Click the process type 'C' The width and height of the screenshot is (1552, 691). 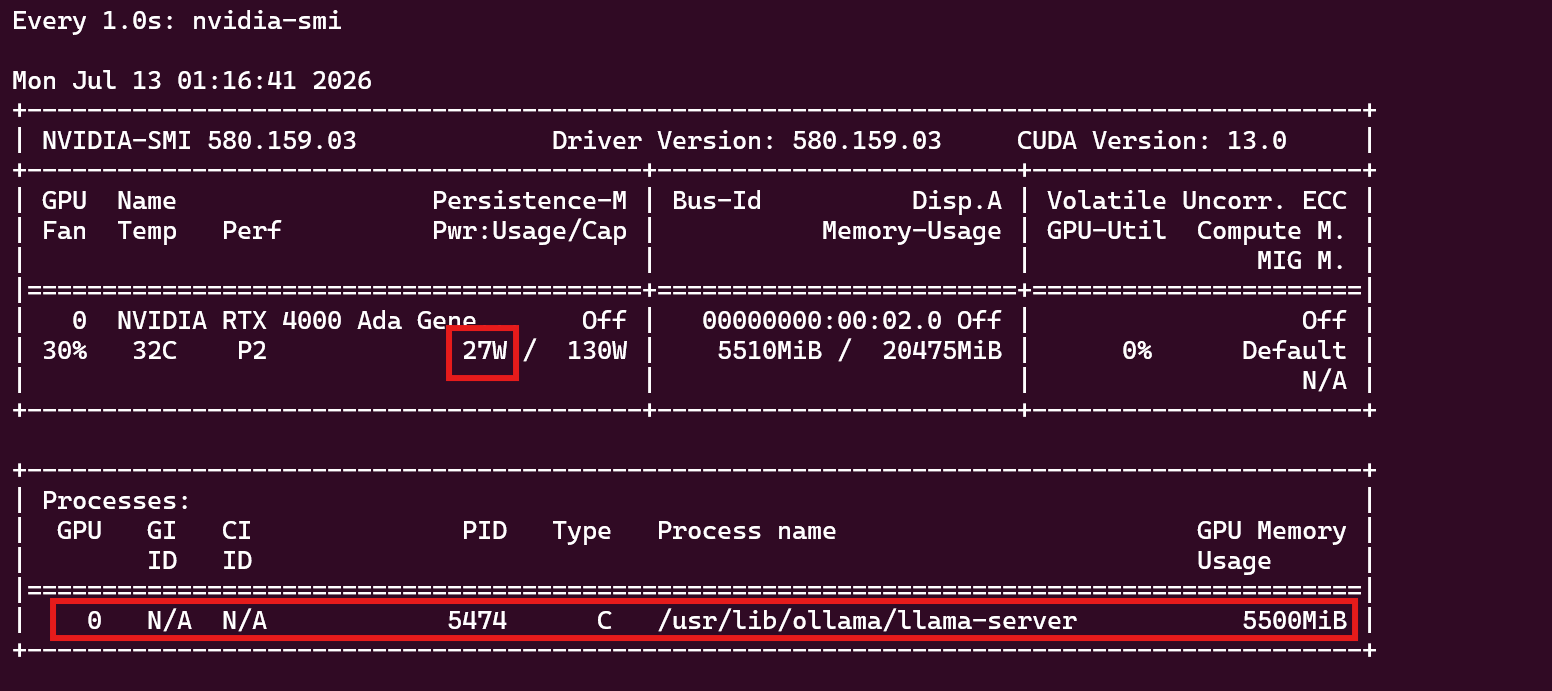tap(604, 621)
